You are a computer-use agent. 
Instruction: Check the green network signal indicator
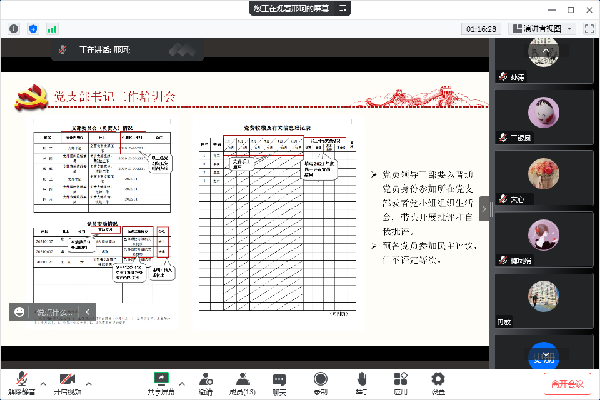[52, 30]
